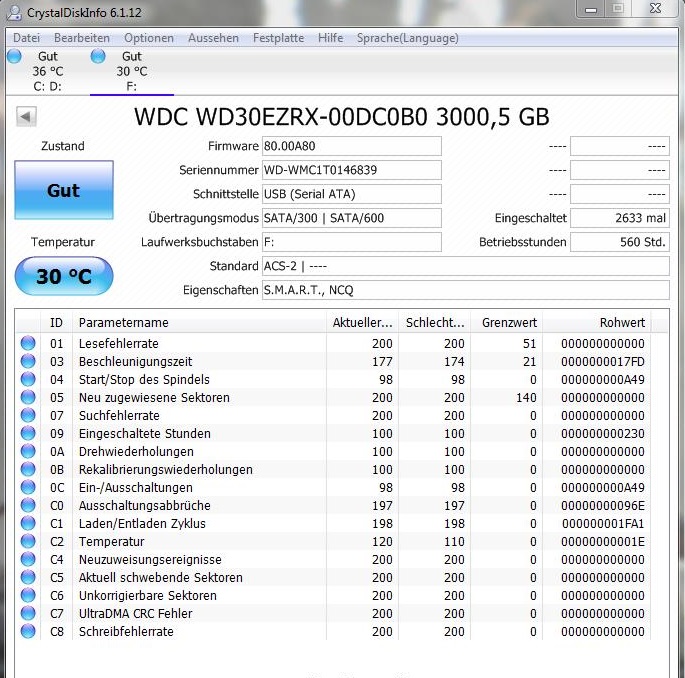Open the Sprache(Language) menu

(x=408, y=38)
